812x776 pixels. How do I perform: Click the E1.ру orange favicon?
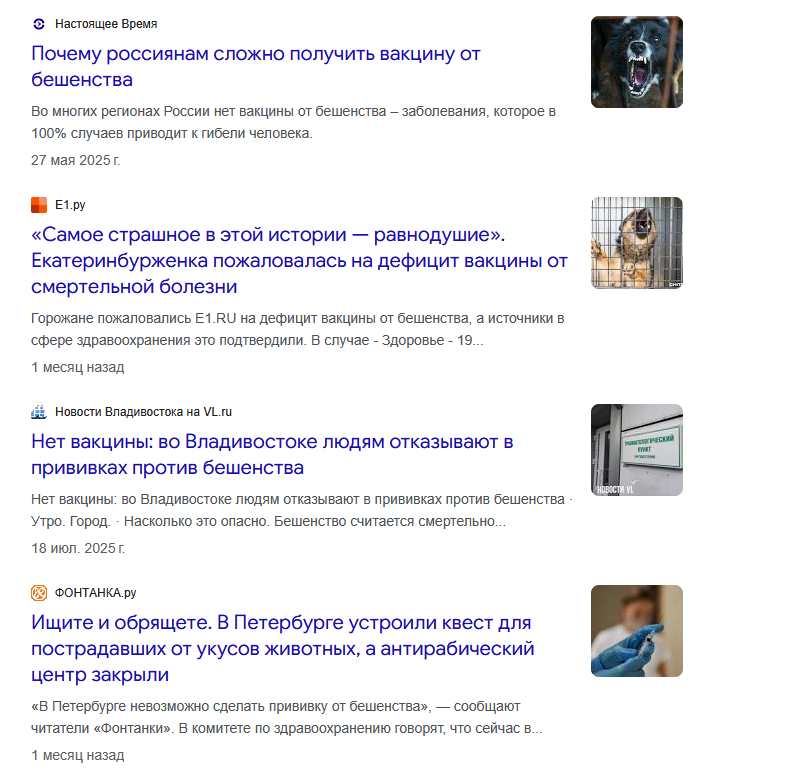point(39,205)
